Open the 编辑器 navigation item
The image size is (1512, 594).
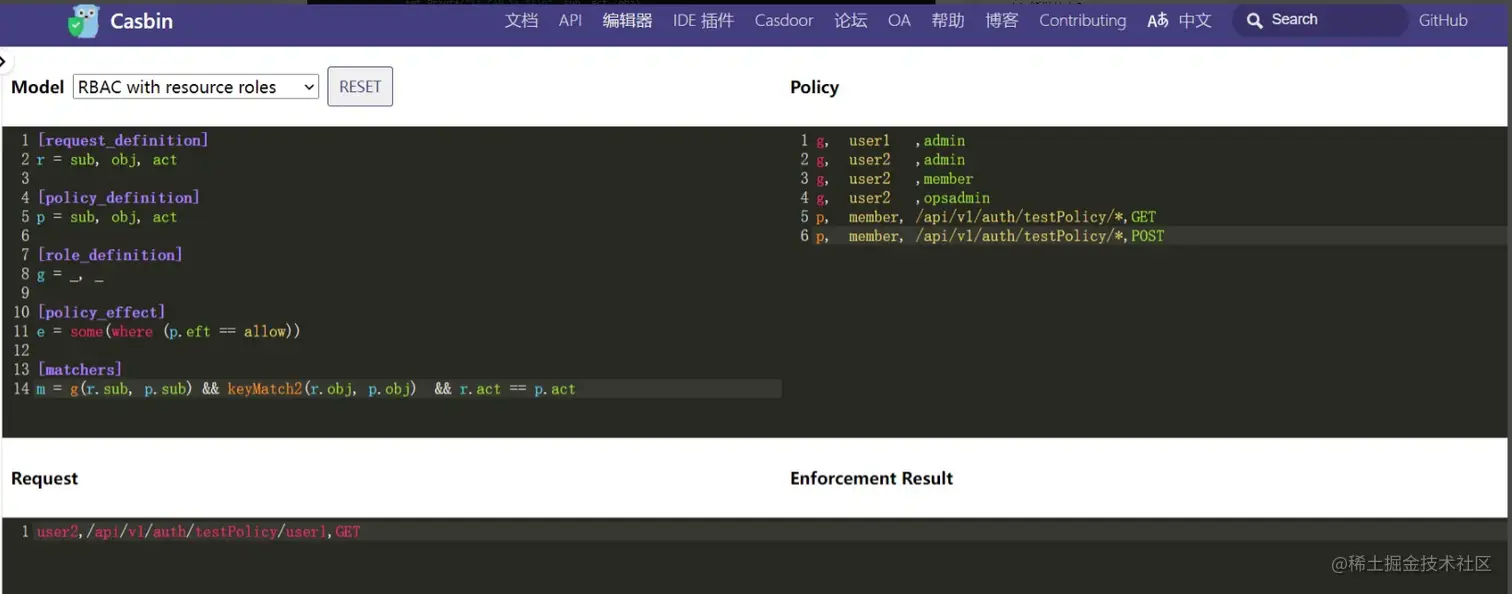click(x=627, y=20)
